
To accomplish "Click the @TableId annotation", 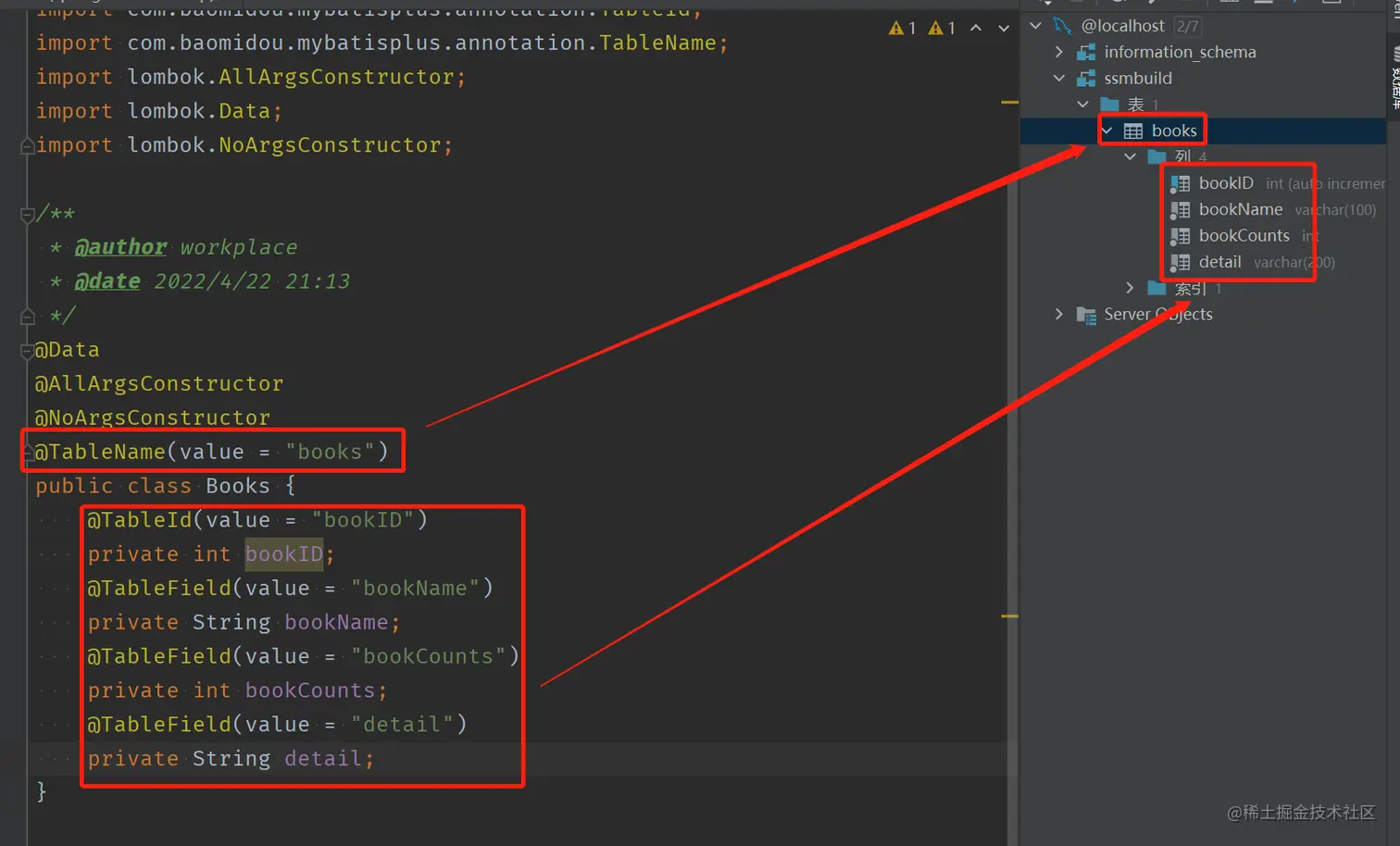I will [140, 520].
